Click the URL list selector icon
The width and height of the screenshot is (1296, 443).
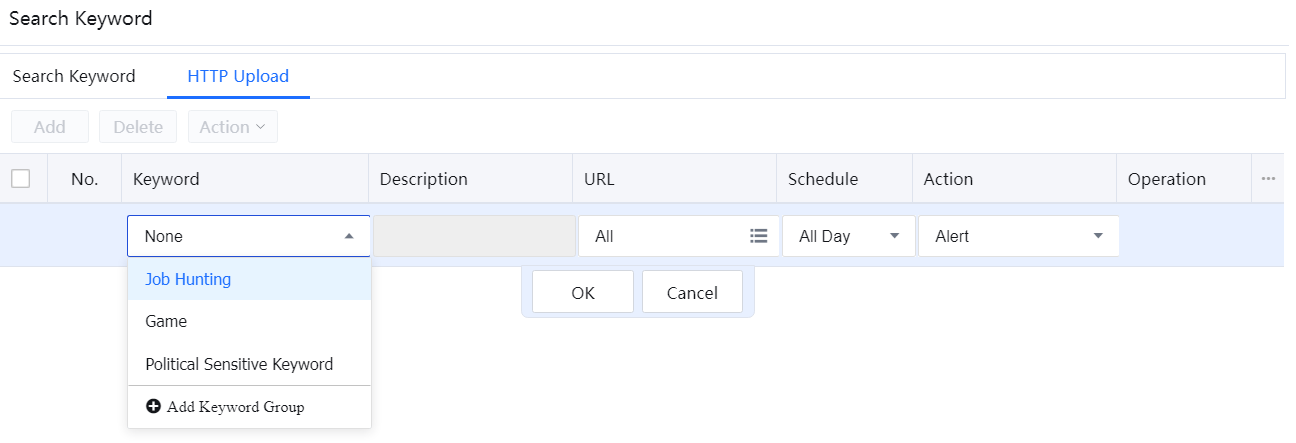tap(758, 236)
